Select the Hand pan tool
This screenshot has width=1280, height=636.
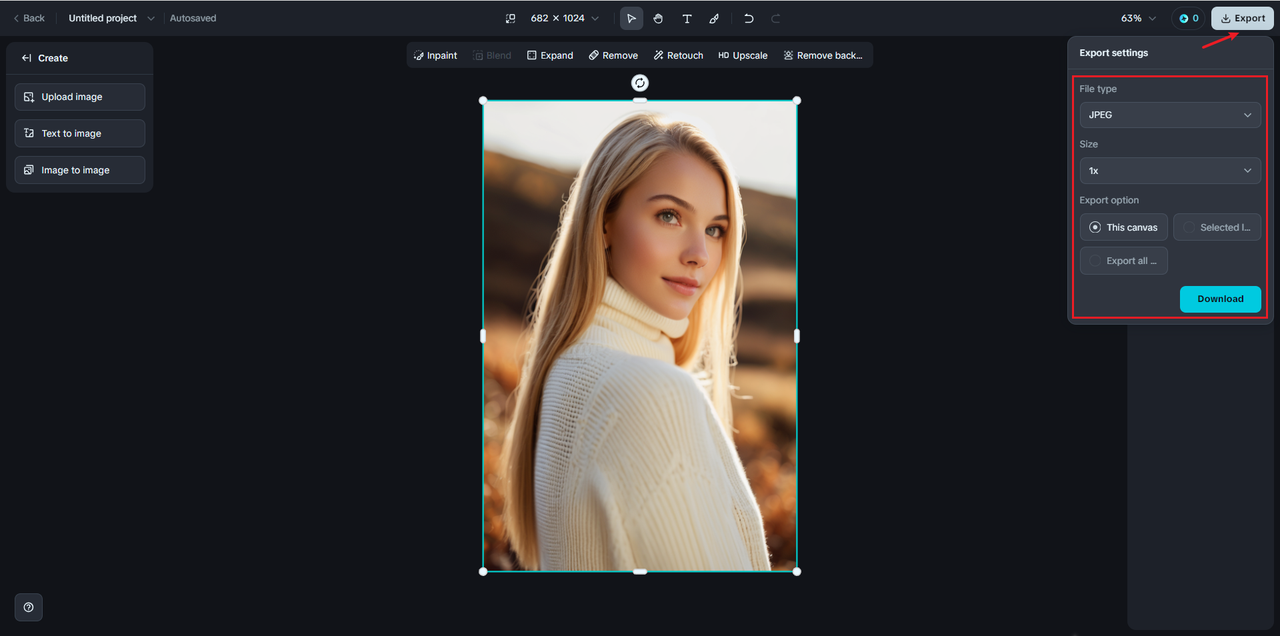(x=658, y=18)
